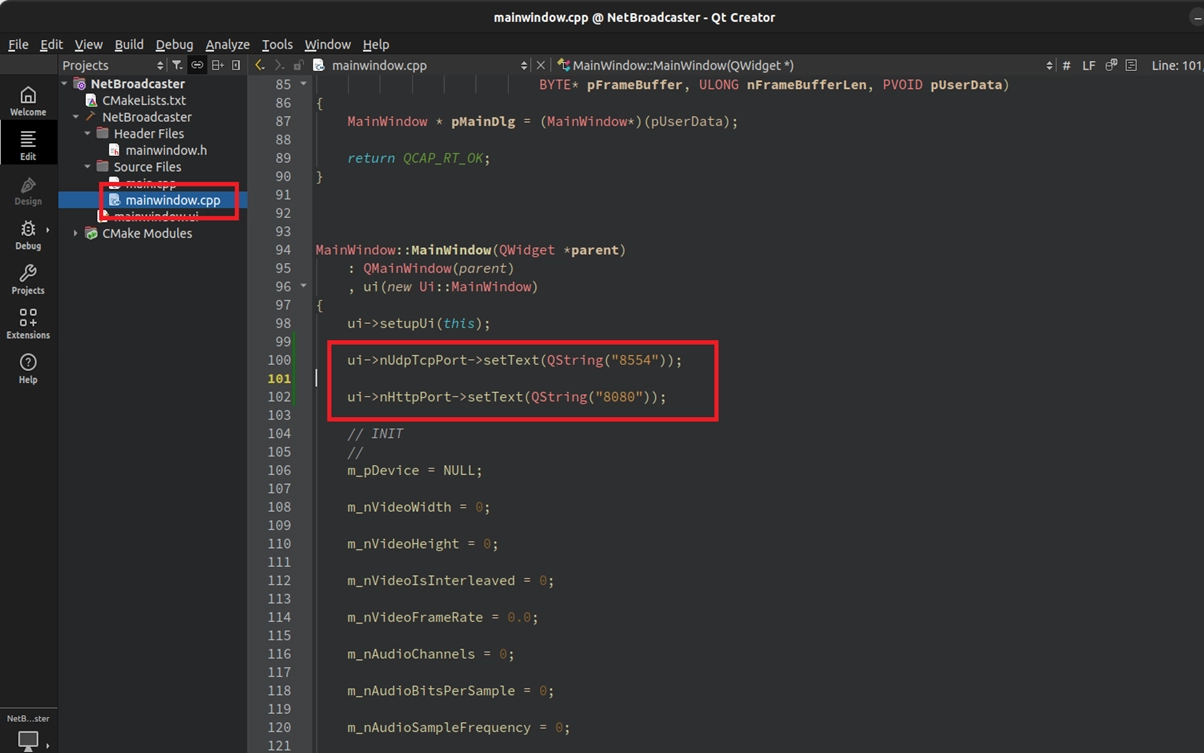The width and height of the screenshot is (1204, 753).
Task: Click "8080" string on line 102
Action: pos(618,397)
